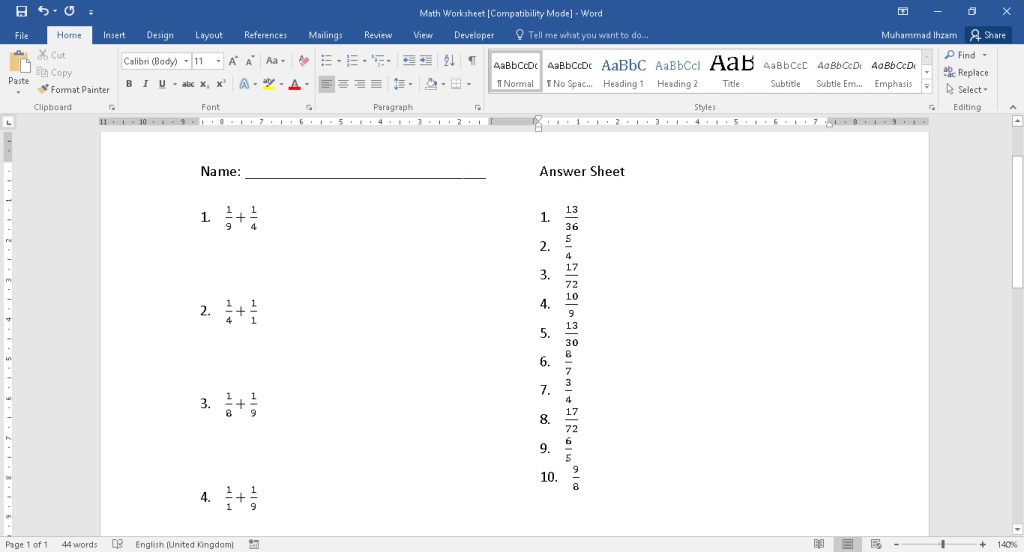The width and height of the screenshot is (1024, 552).
Task: Click the Redo/Repeat icon
Action: tap(69, 11)
